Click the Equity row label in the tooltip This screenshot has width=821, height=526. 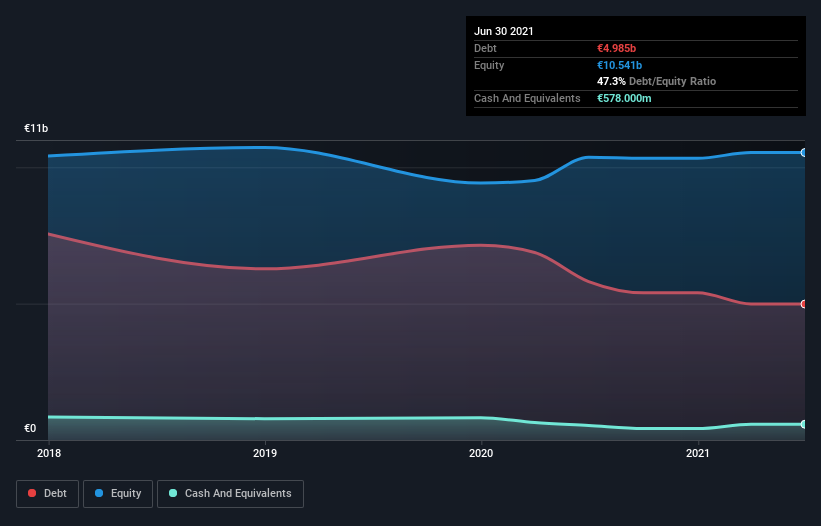[x=489, y=65]
